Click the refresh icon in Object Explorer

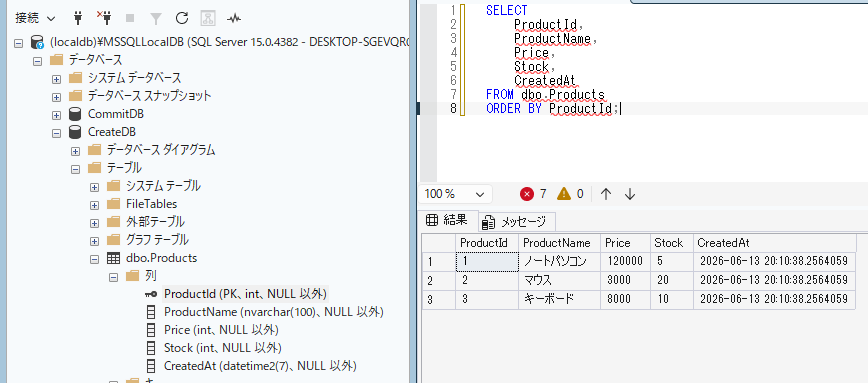click(182, 18)
